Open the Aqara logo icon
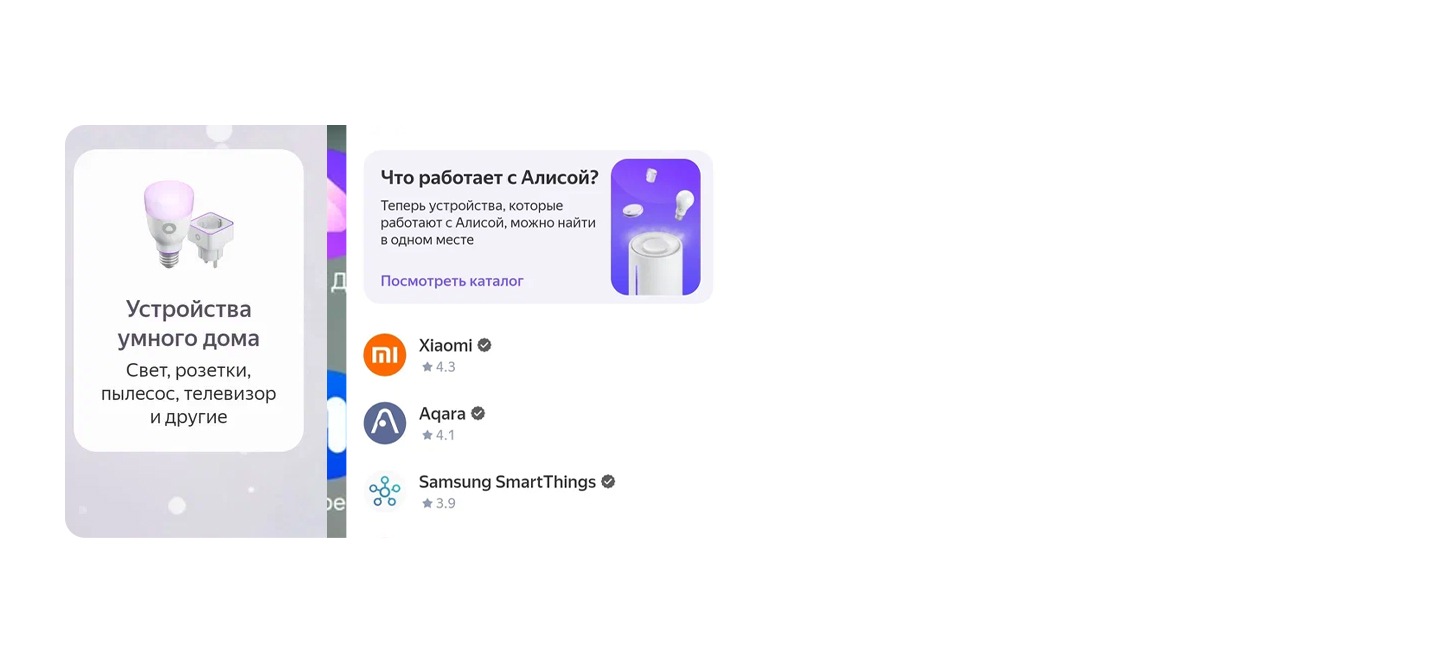 (385, 423)
